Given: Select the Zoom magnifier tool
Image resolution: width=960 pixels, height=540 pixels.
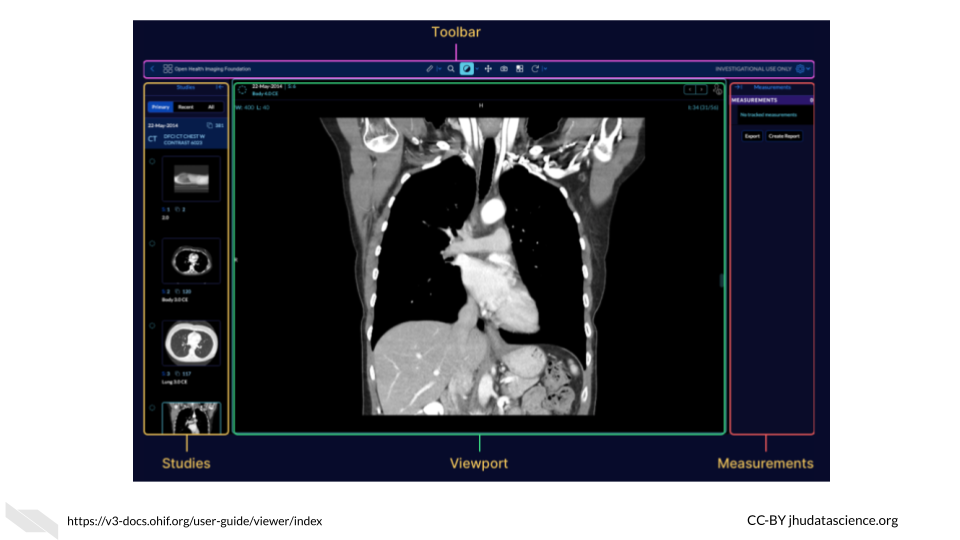Looking at the screenshot, I should (x=451, y=69).
